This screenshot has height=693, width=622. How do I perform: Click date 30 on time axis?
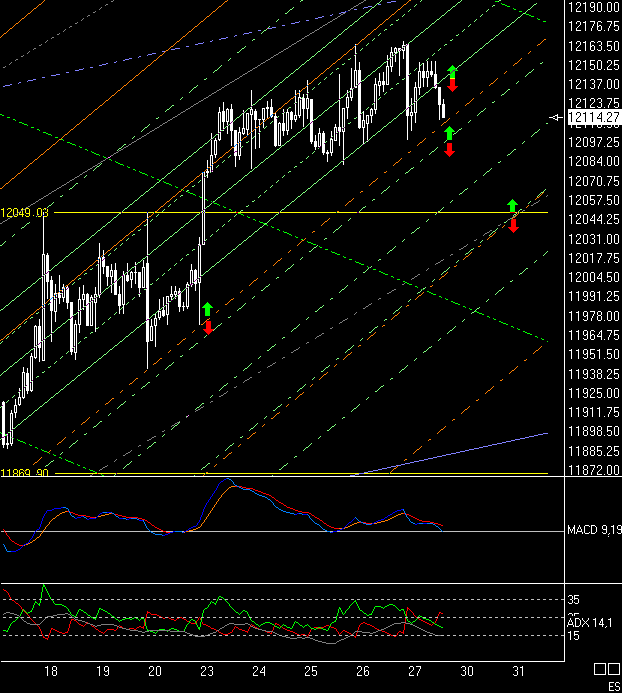pyautogui.click(x=467, y=671)
